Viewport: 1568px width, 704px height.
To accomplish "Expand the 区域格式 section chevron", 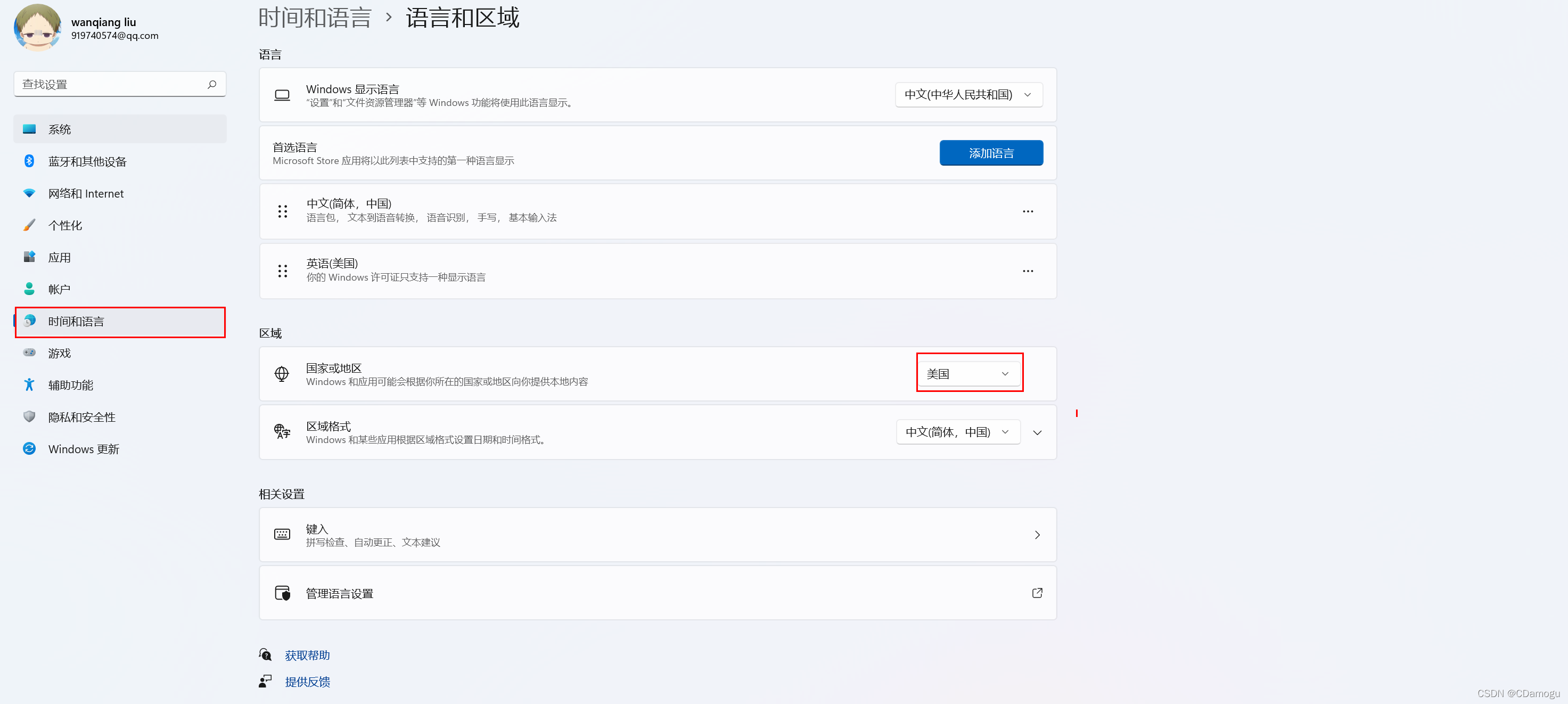I will [x=1037, y=432].
